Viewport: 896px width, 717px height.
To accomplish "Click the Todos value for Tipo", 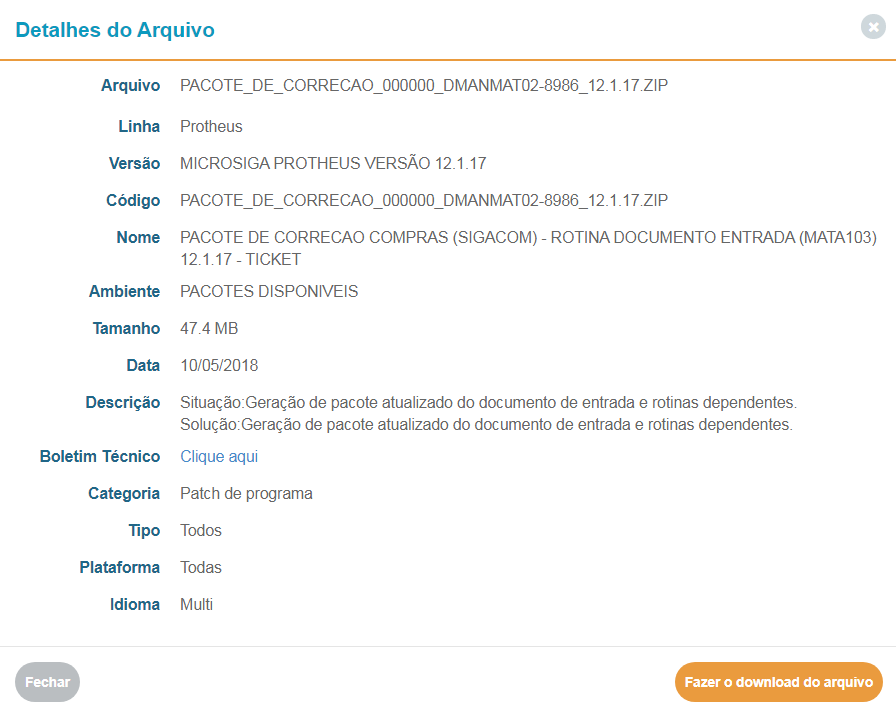I will click(x=201, y=530).
